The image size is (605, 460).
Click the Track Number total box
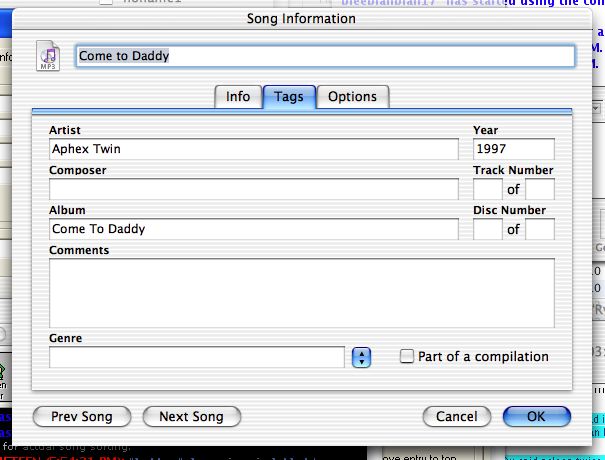pyautogui.click(x=540, y=189)
